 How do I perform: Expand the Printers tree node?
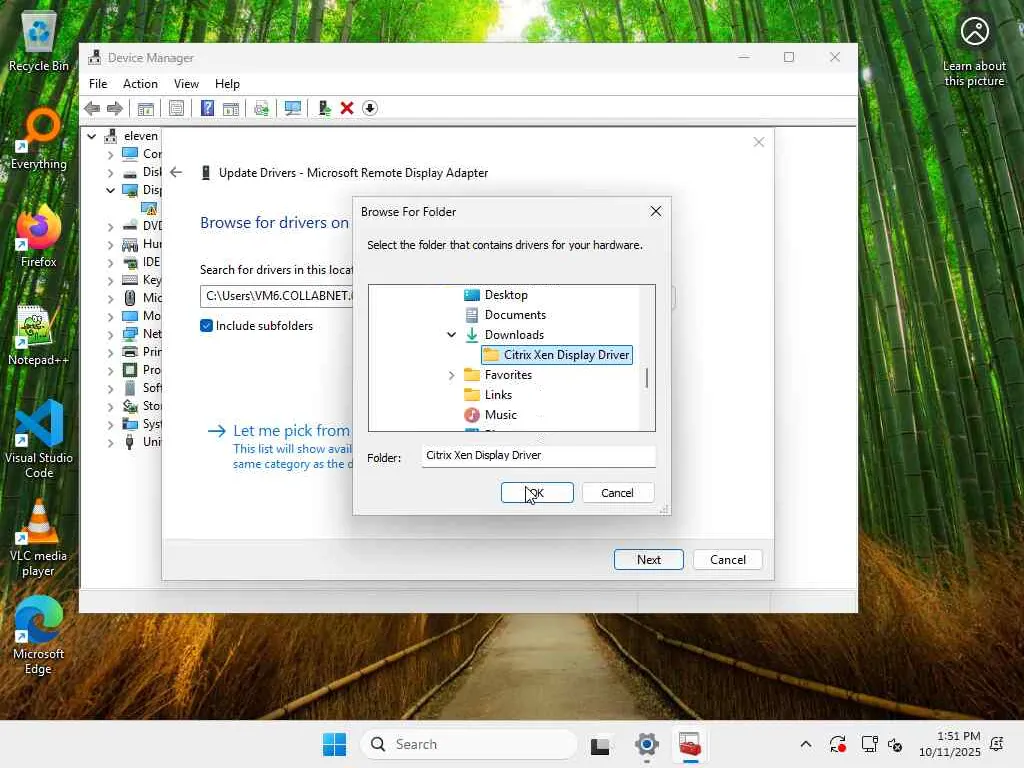pos(110,352)
